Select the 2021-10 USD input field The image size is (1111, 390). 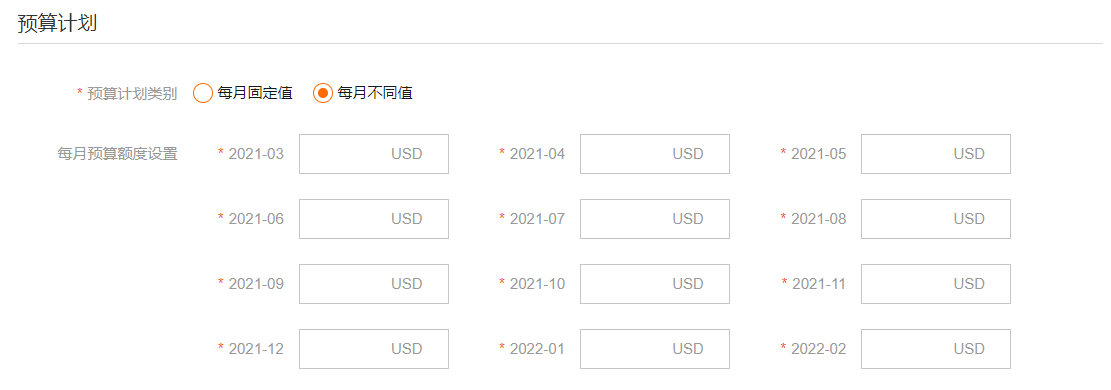655,284
